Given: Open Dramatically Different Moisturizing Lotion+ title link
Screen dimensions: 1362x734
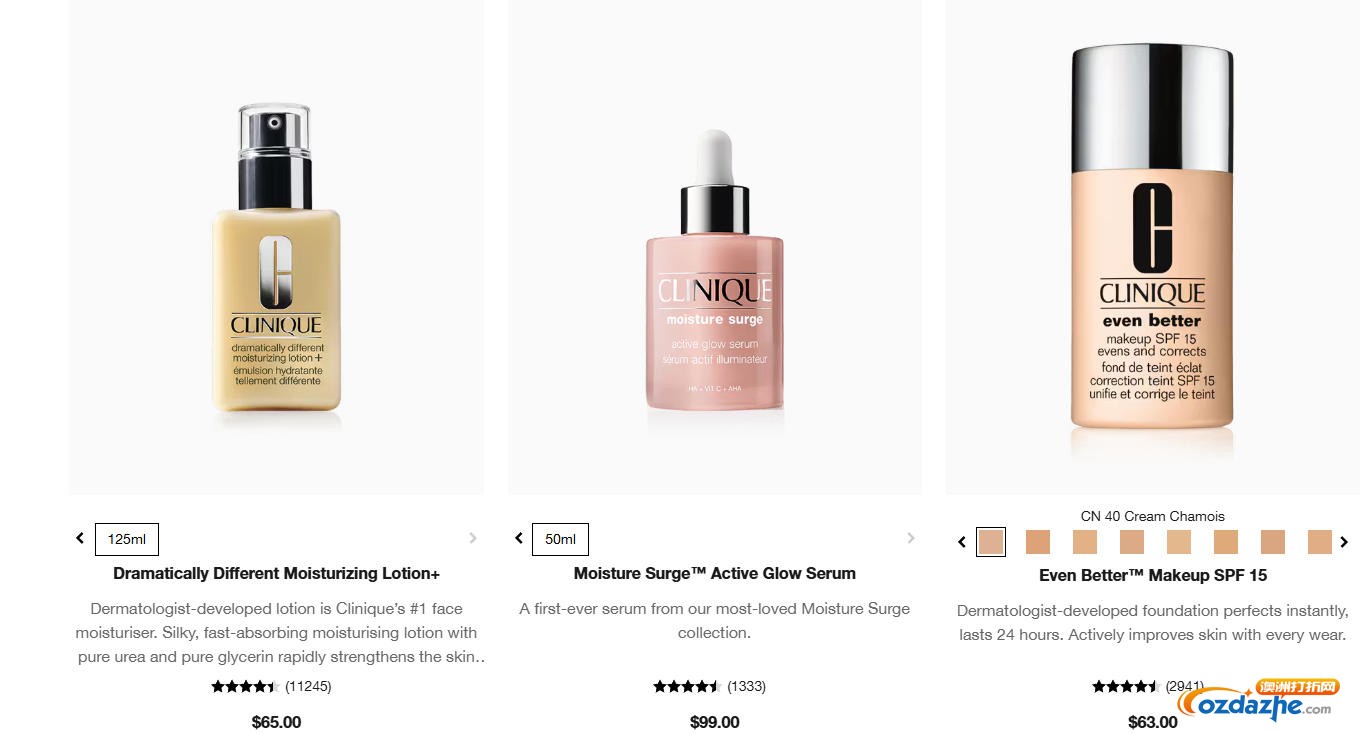Looking at the screenshot, I should click(x=276, y=573).
